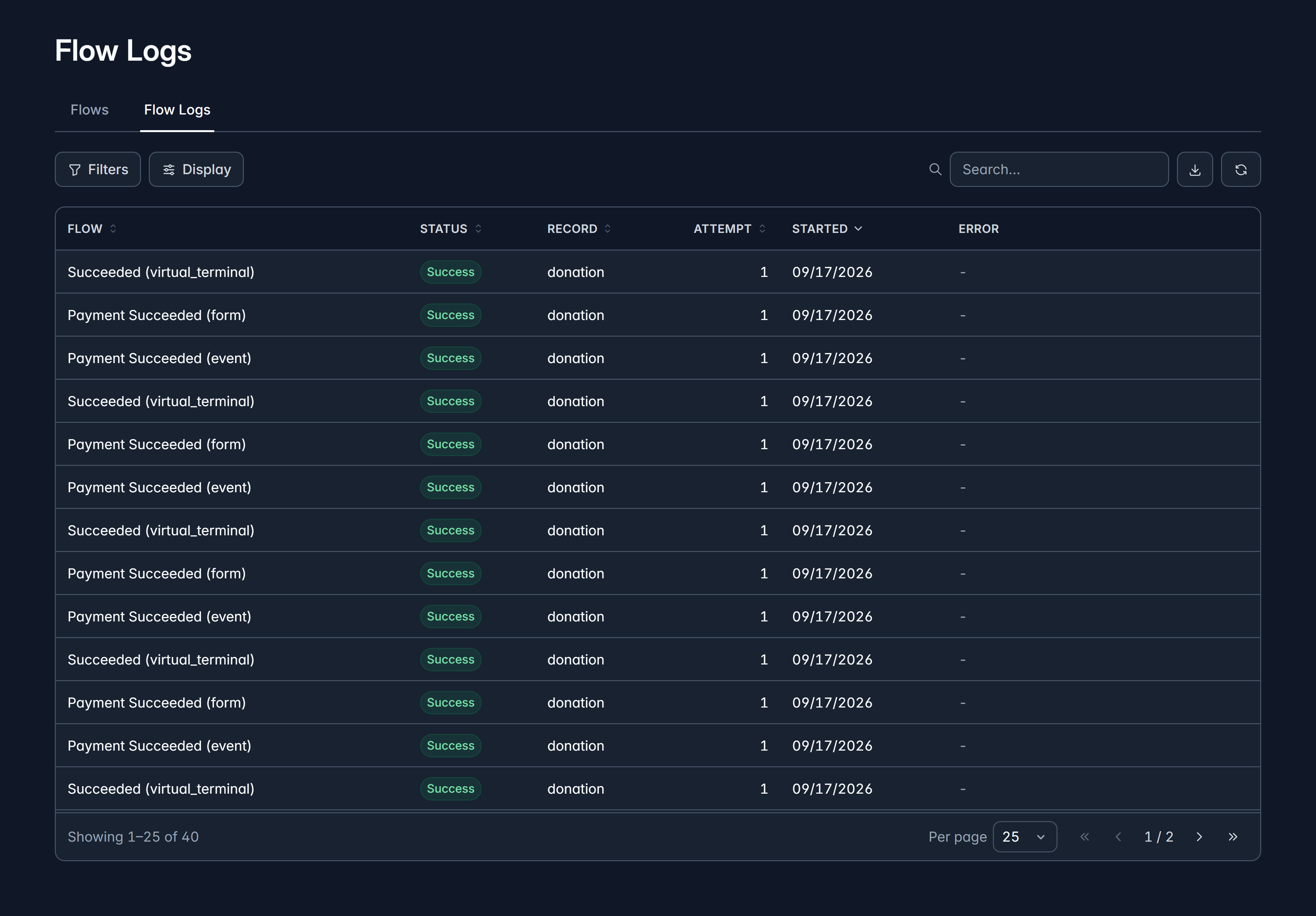Open the Display options button
Image resolution: width=1316 pixels, height=916 pixels.
(196, 170)
